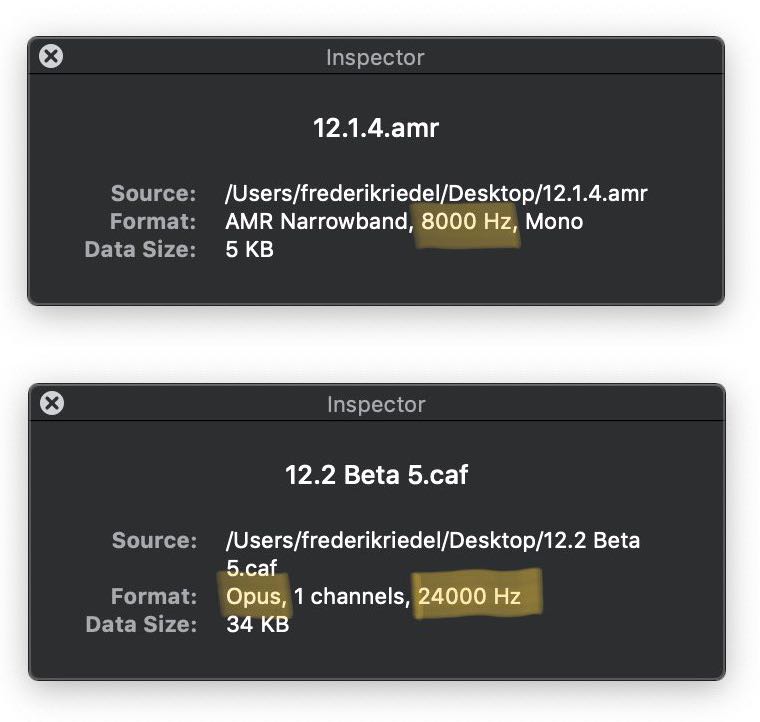This screenshot has height=722, width=760.
Task: Click the Source label in the 12.1.4.amr window
Action: (x=153, y=193)
